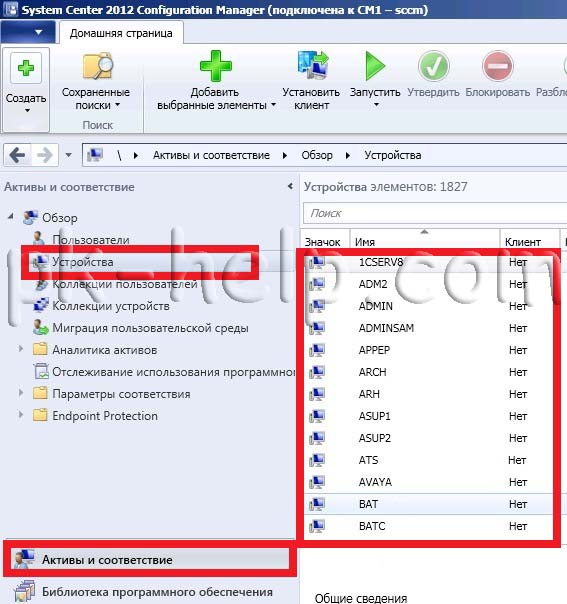Sort by the Значок column header
The height and width of the screenshot is (604, 567).
(325, 242)
